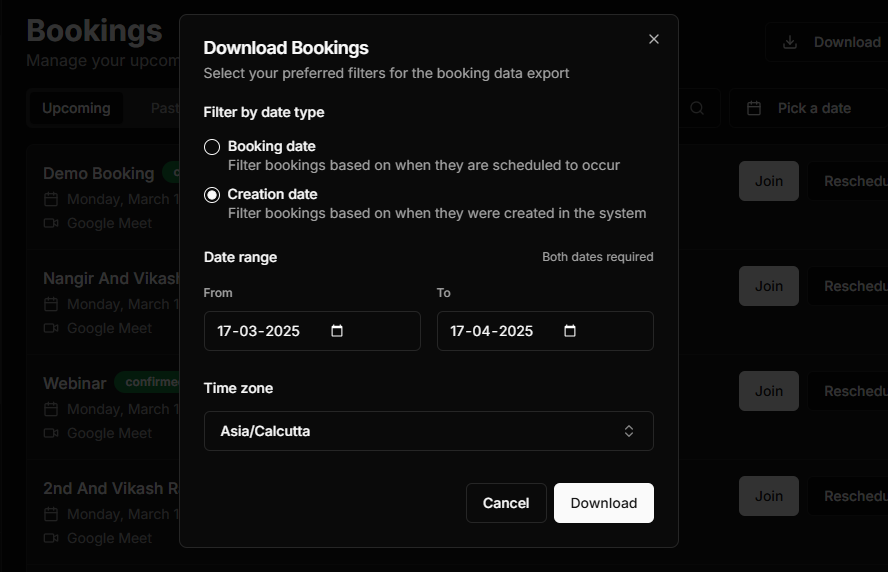Reschedule the 2nd And Vikash booking

[x=848, y=496]
